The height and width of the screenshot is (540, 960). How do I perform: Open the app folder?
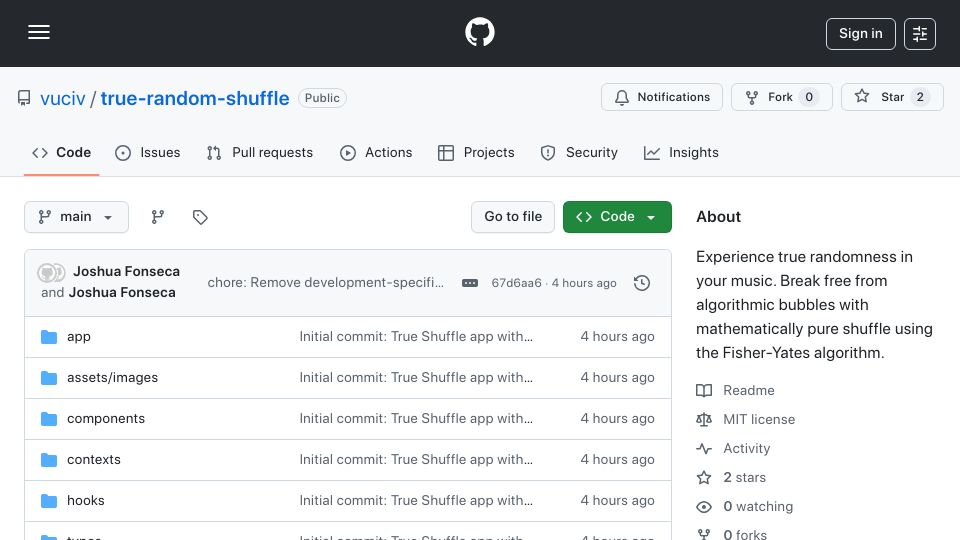pyautogui.click(x=79, y=336)
